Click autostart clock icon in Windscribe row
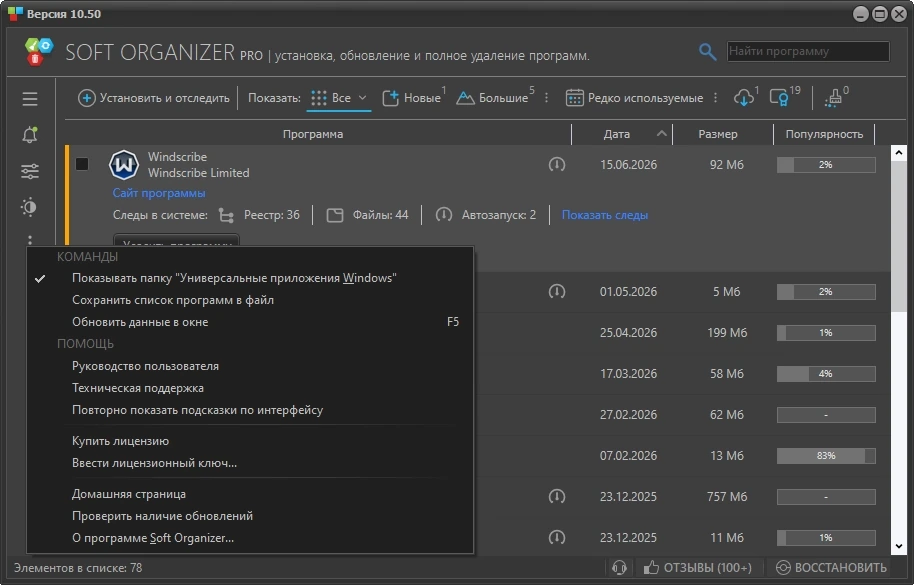The height and width of the screenshot is (585, 914). coord(557,165)
